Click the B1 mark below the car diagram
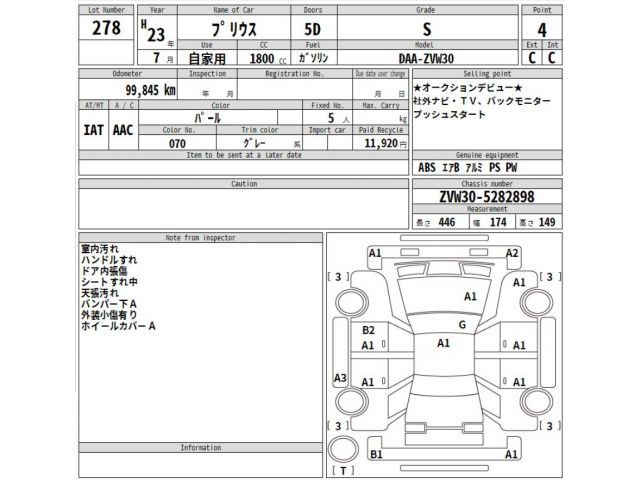640x480 pixels. [x=377, y=454]
